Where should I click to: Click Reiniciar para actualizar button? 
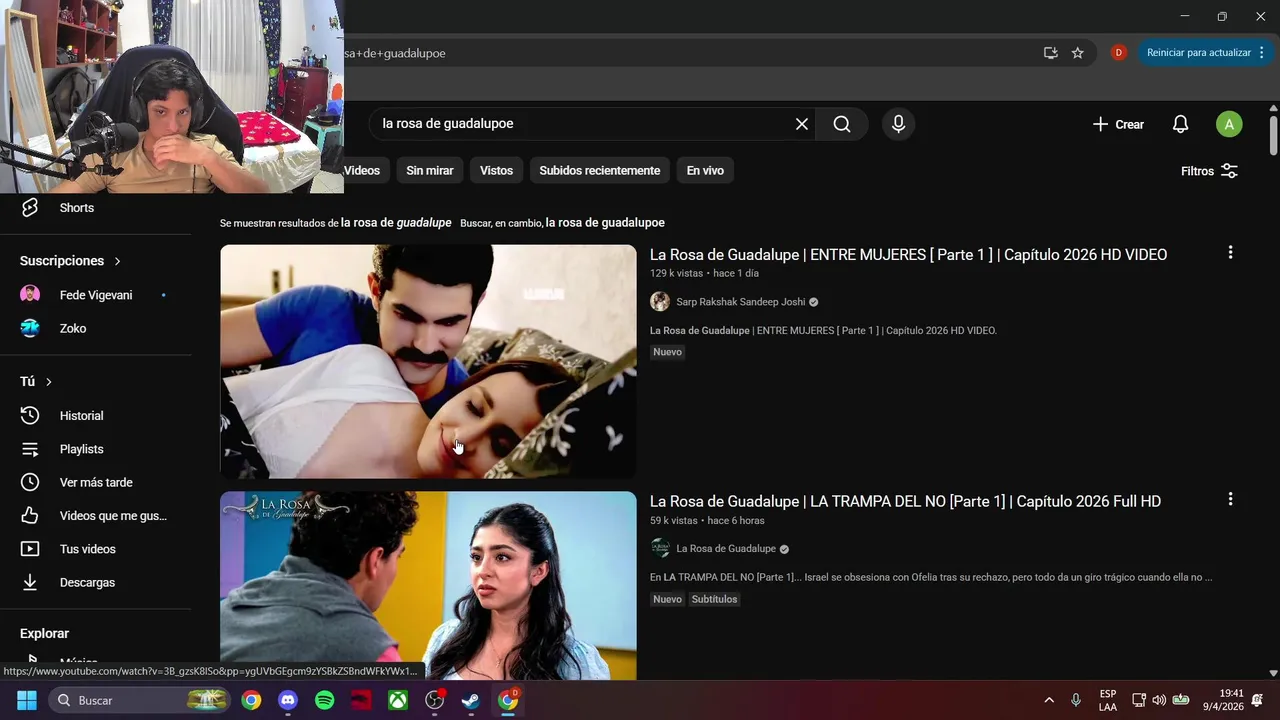tap(1198, 53)
